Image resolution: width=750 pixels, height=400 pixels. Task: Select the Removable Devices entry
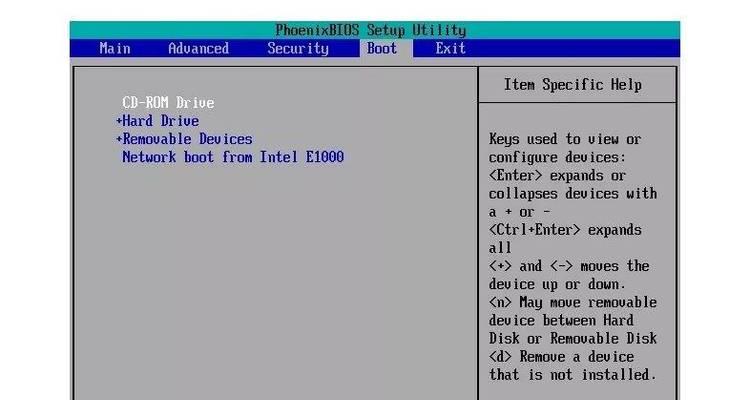[x=188, y=139]
